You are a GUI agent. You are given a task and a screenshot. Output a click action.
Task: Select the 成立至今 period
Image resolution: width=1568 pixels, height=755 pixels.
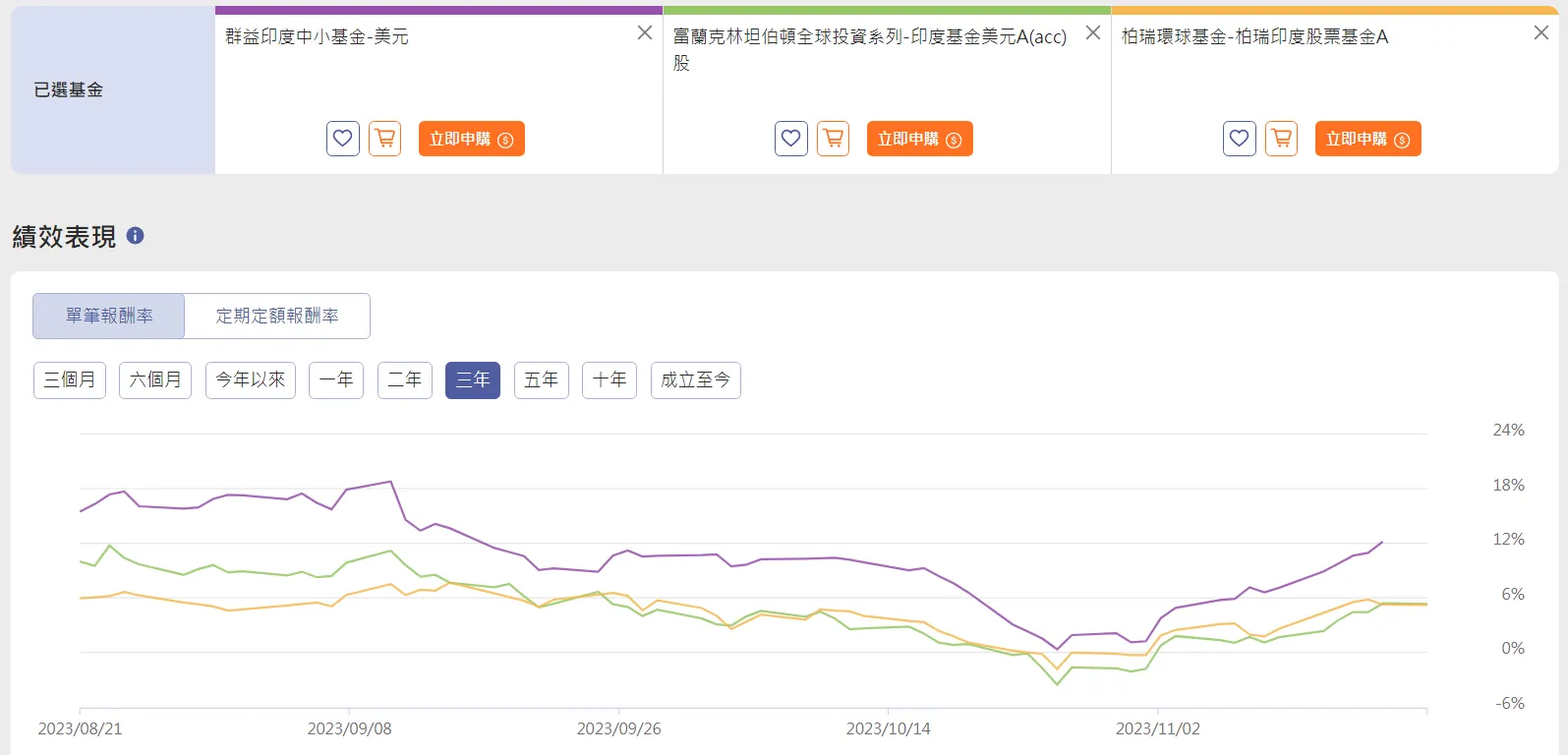[x=696, y=380]
